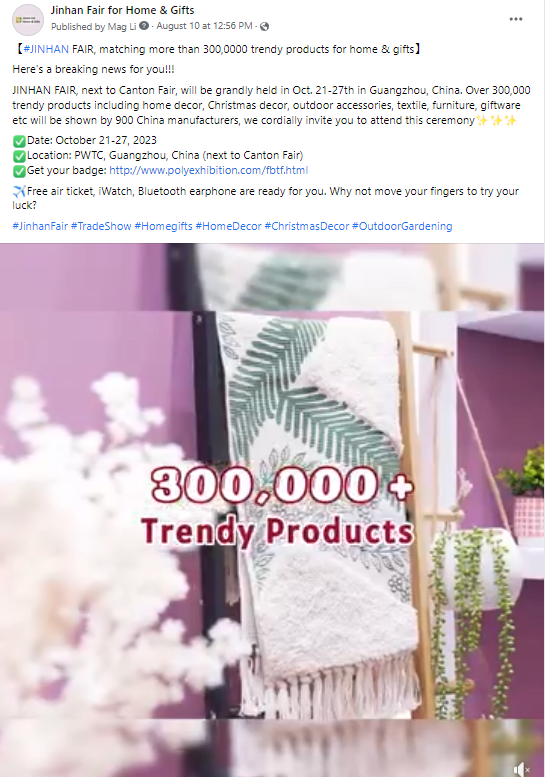The height and width of the screenshot is (777, 545).
Task: Open the Jinhan Fair for Home & Gifts page name
Action: coord(122,10)
